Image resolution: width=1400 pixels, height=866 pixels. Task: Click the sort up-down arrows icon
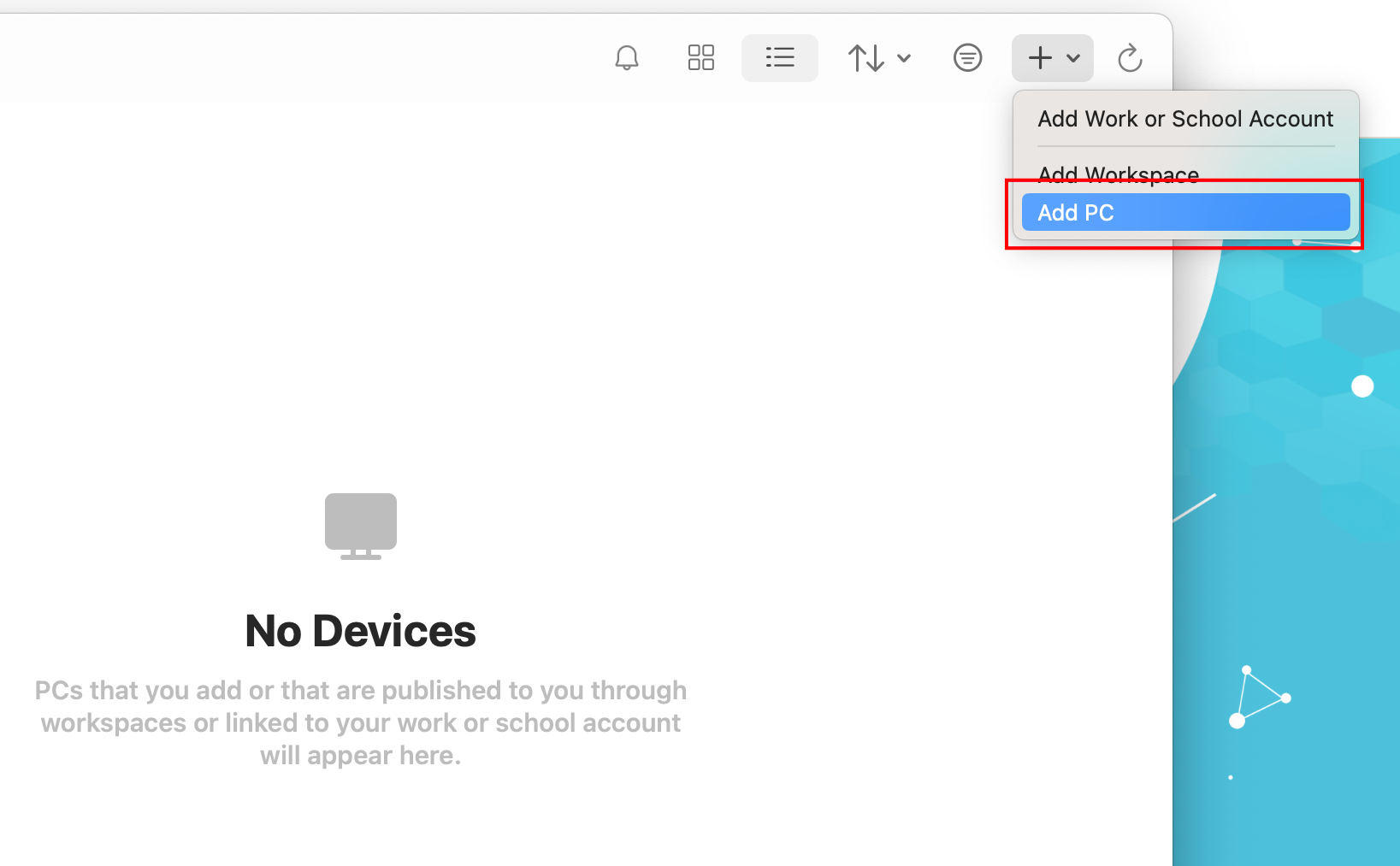click(x=865, y=58)
